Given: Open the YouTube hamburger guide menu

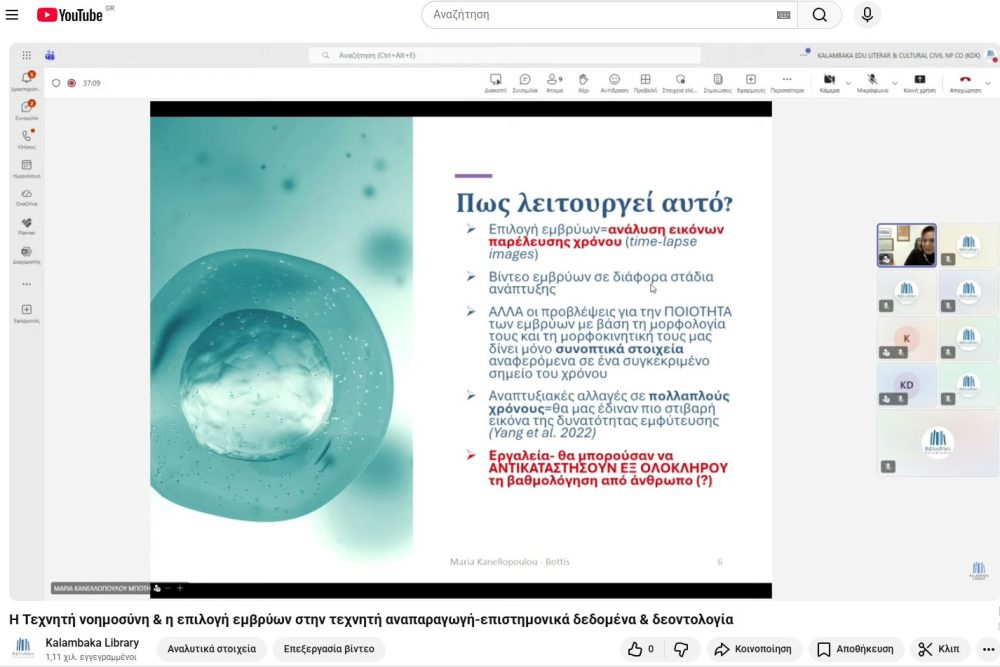Looking at the screenshot, I should tap(12, 15).
